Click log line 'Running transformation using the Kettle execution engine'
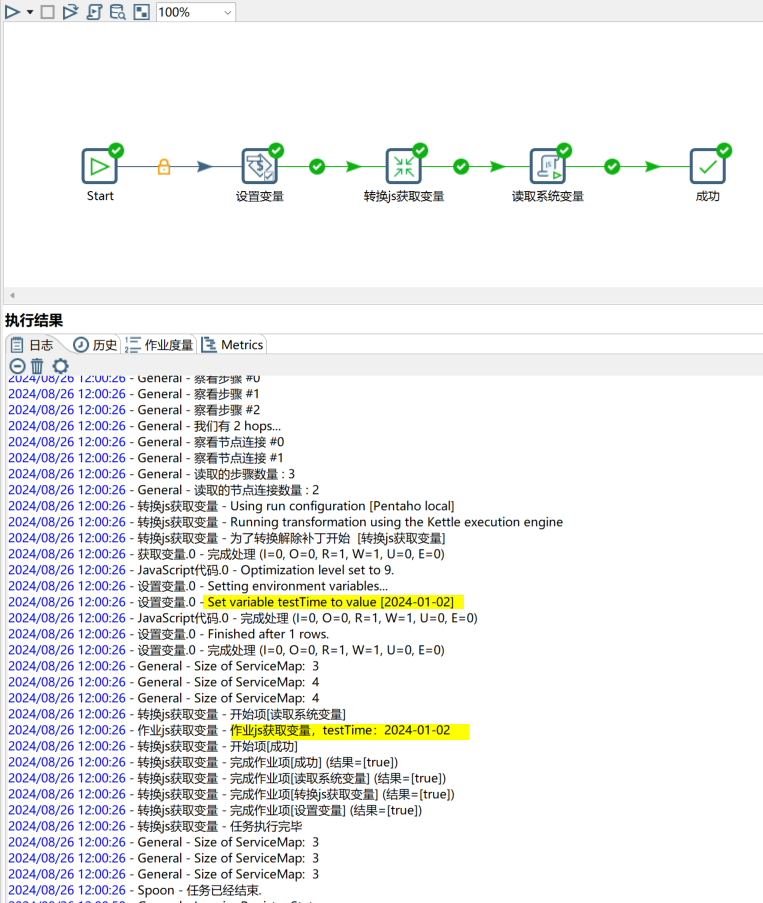The image size is (763, 903). (x=396, y=522)
